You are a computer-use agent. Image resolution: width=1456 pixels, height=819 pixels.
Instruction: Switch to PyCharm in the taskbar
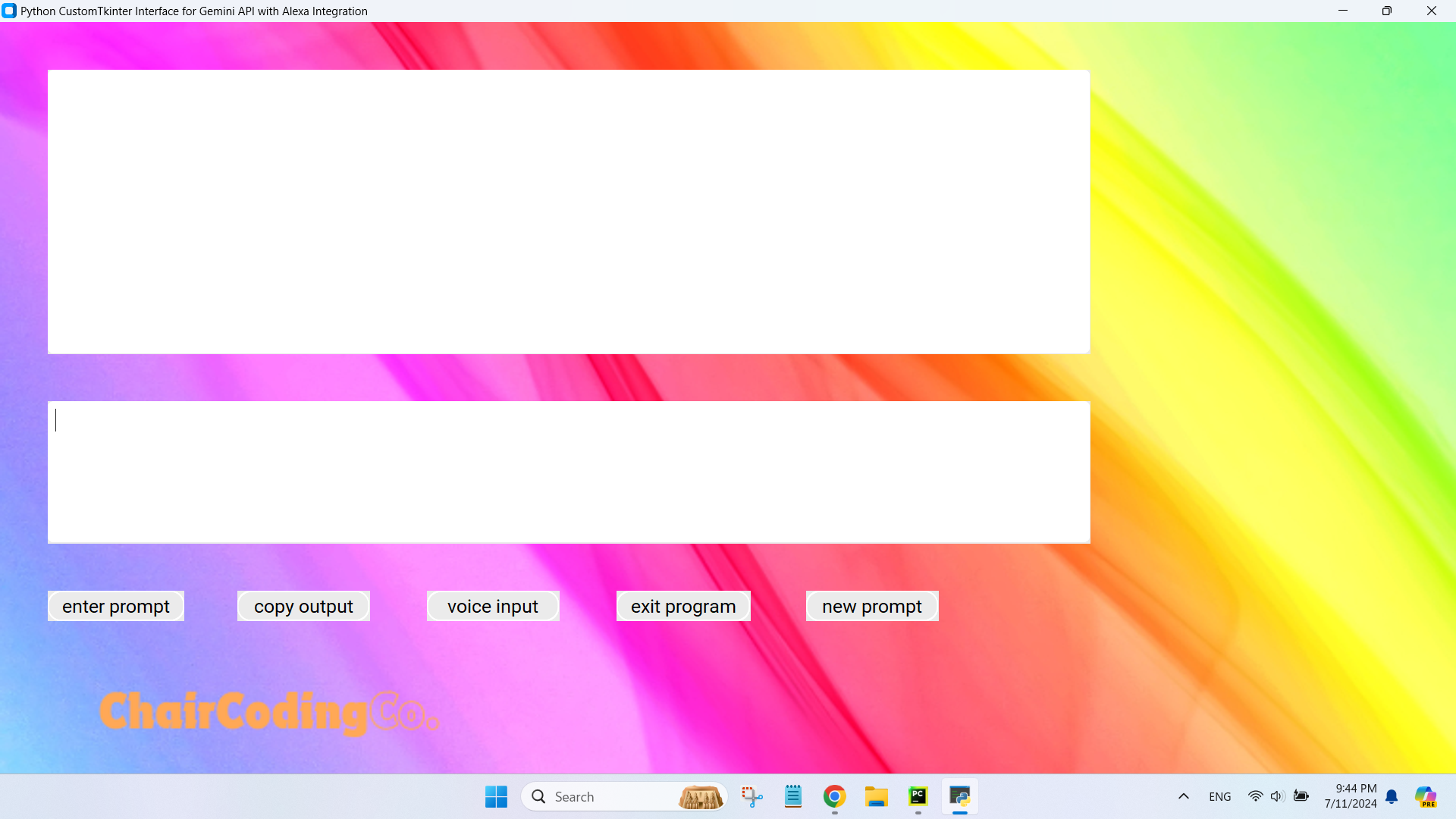click(918, 796)
